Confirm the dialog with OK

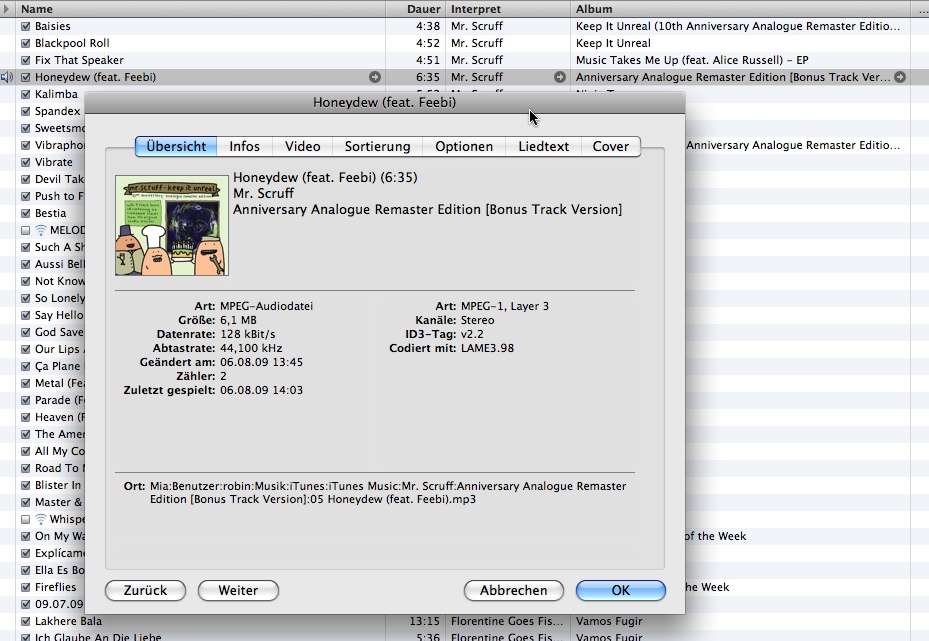coord(621,590)
